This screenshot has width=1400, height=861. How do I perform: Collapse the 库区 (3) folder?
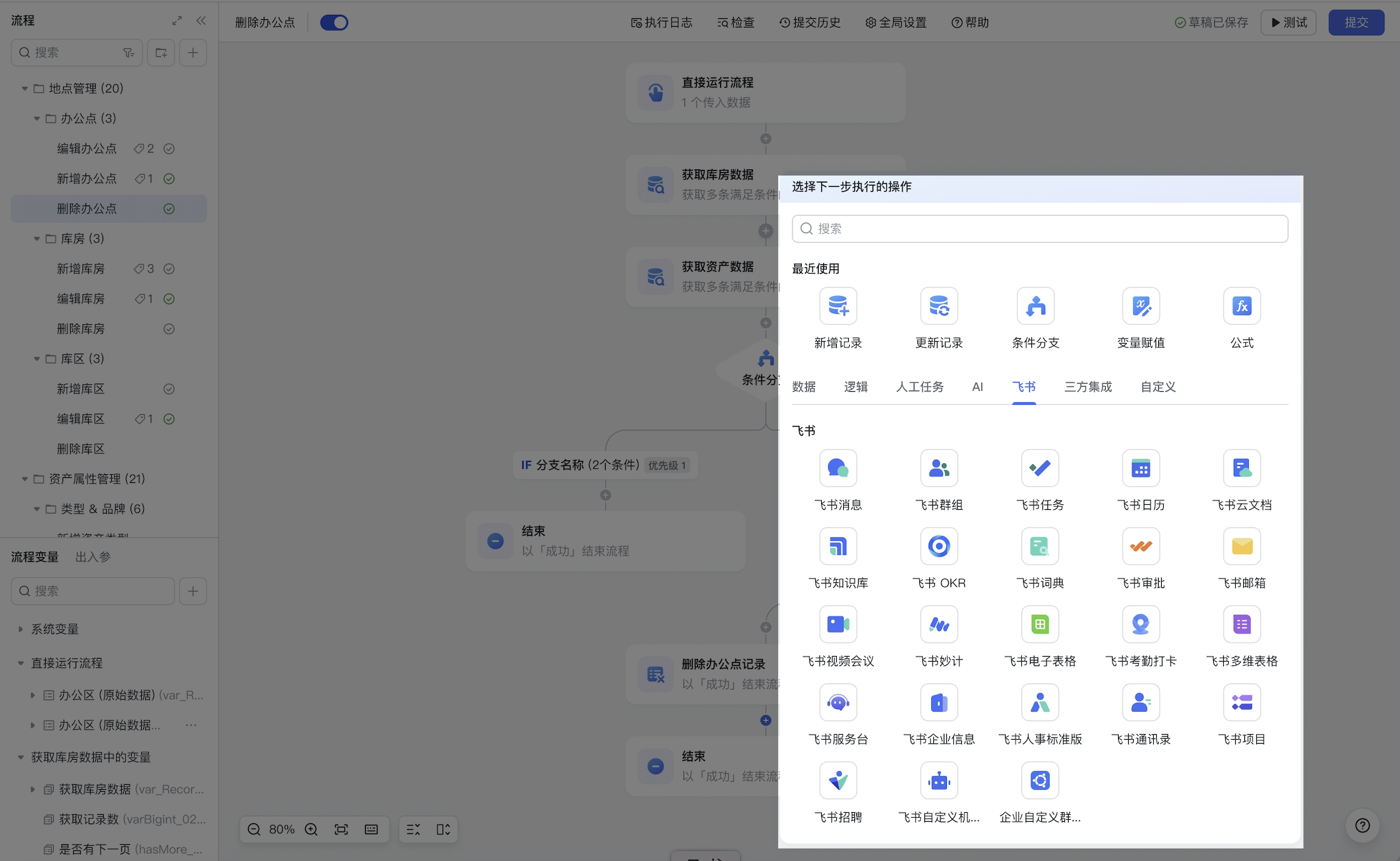pyautogui.click(x=36, y=359)
